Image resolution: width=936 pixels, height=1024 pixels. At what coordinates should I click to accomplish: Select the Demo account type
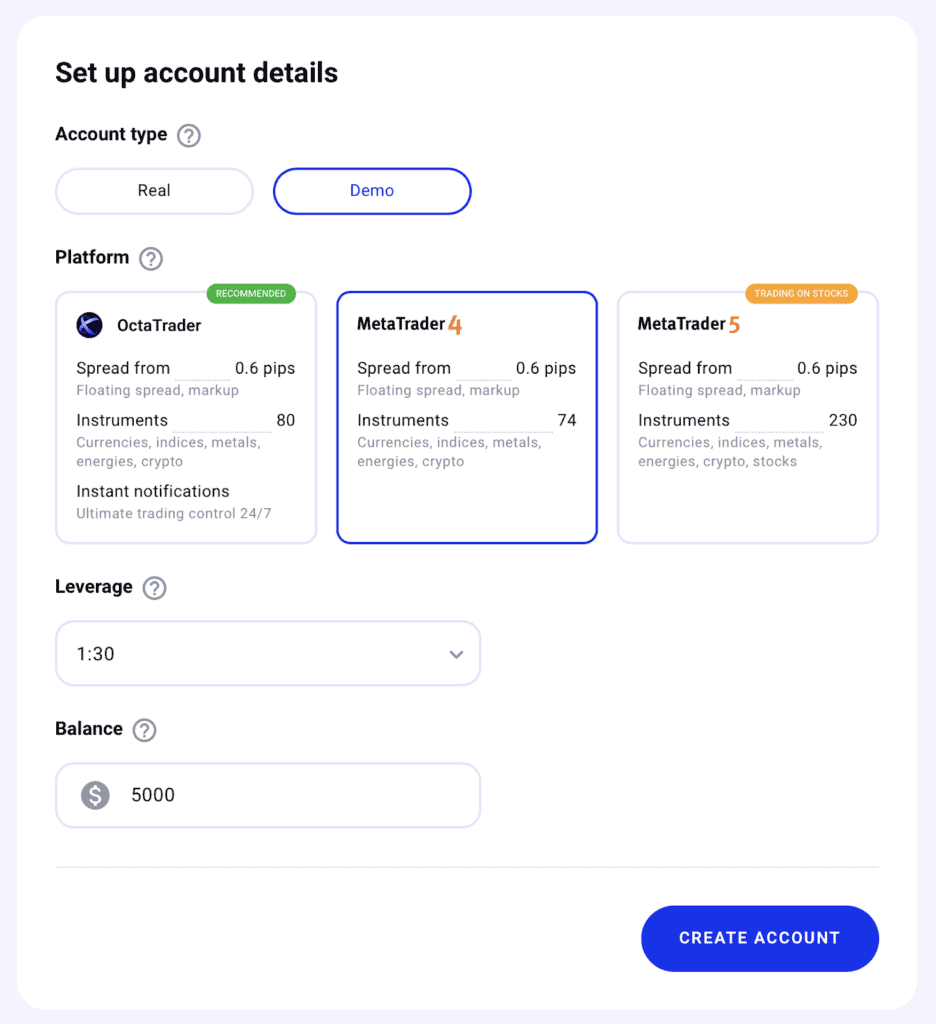(372, 191)
